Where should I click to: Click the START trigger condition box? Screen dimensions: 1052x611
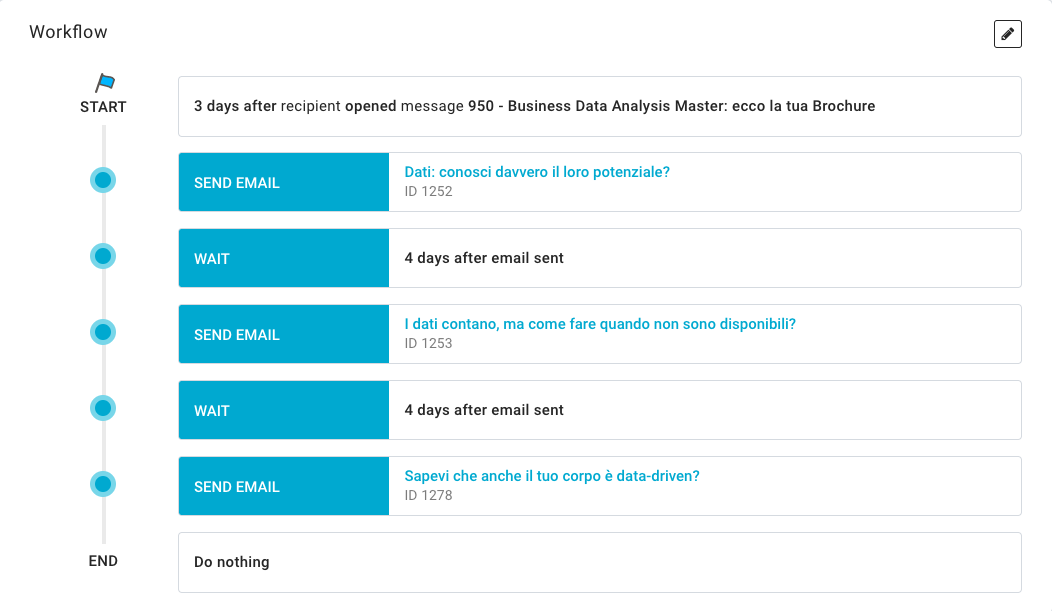(x=600, y=106)
